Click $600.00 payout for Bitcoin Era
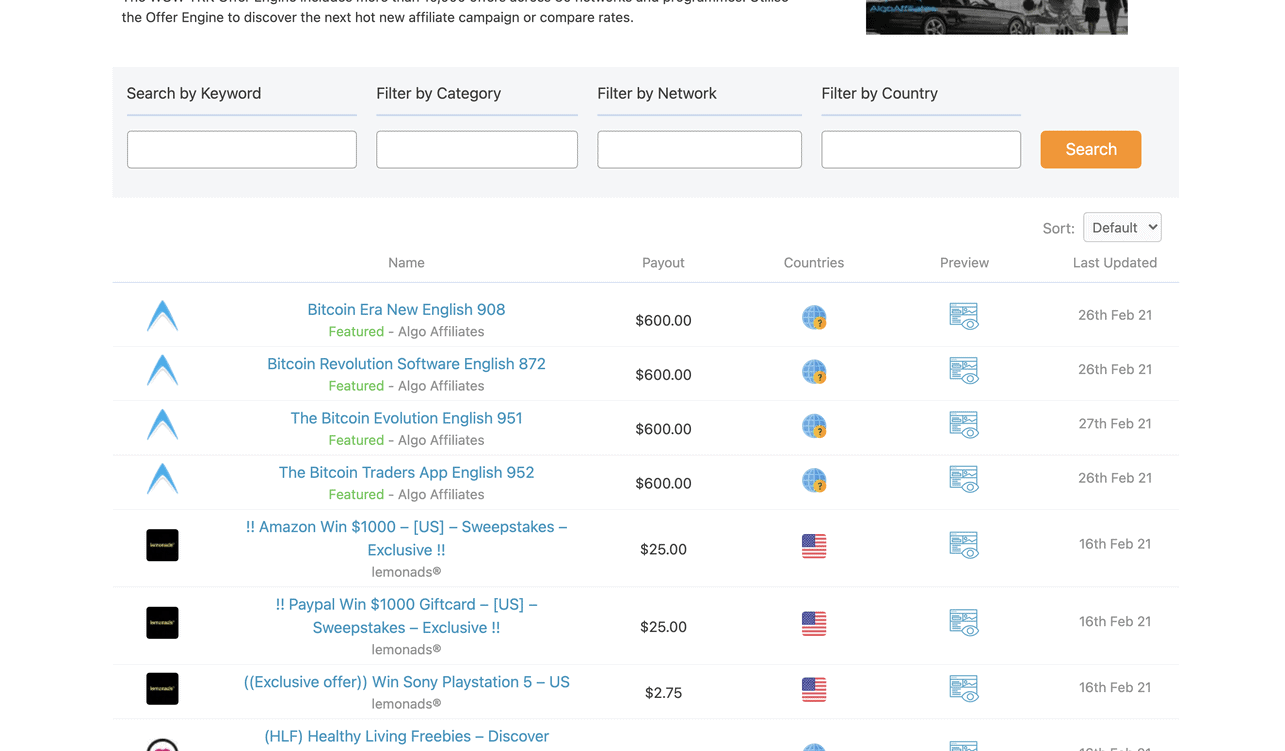 tap(663, 321)
